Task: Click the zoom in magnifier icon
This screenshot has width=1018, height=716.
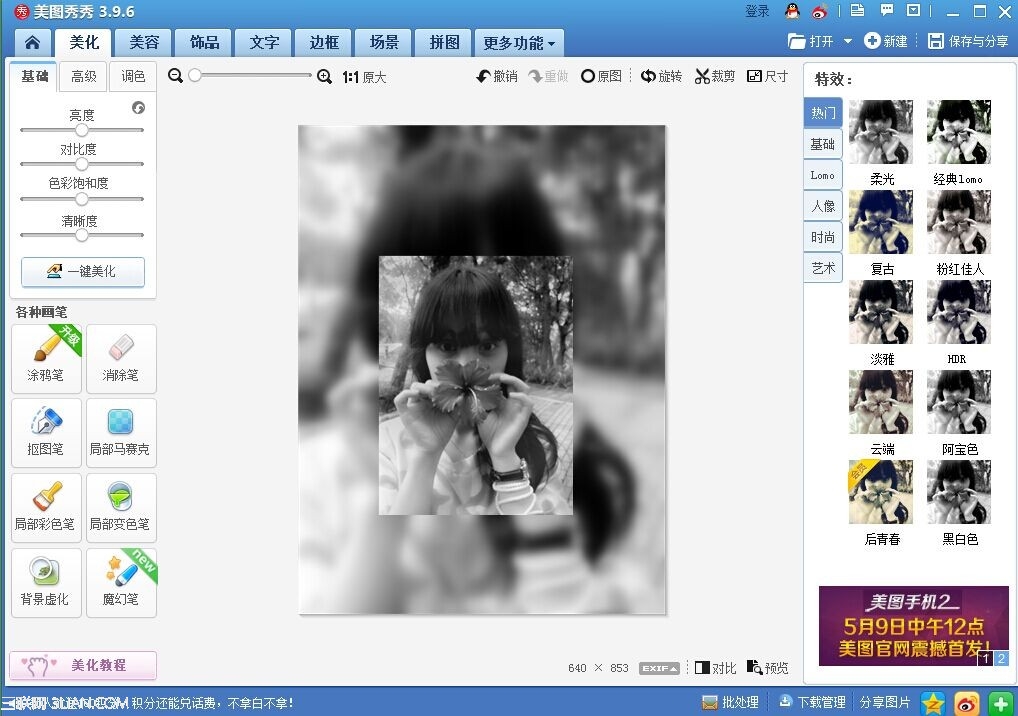Action: (325, 77)
